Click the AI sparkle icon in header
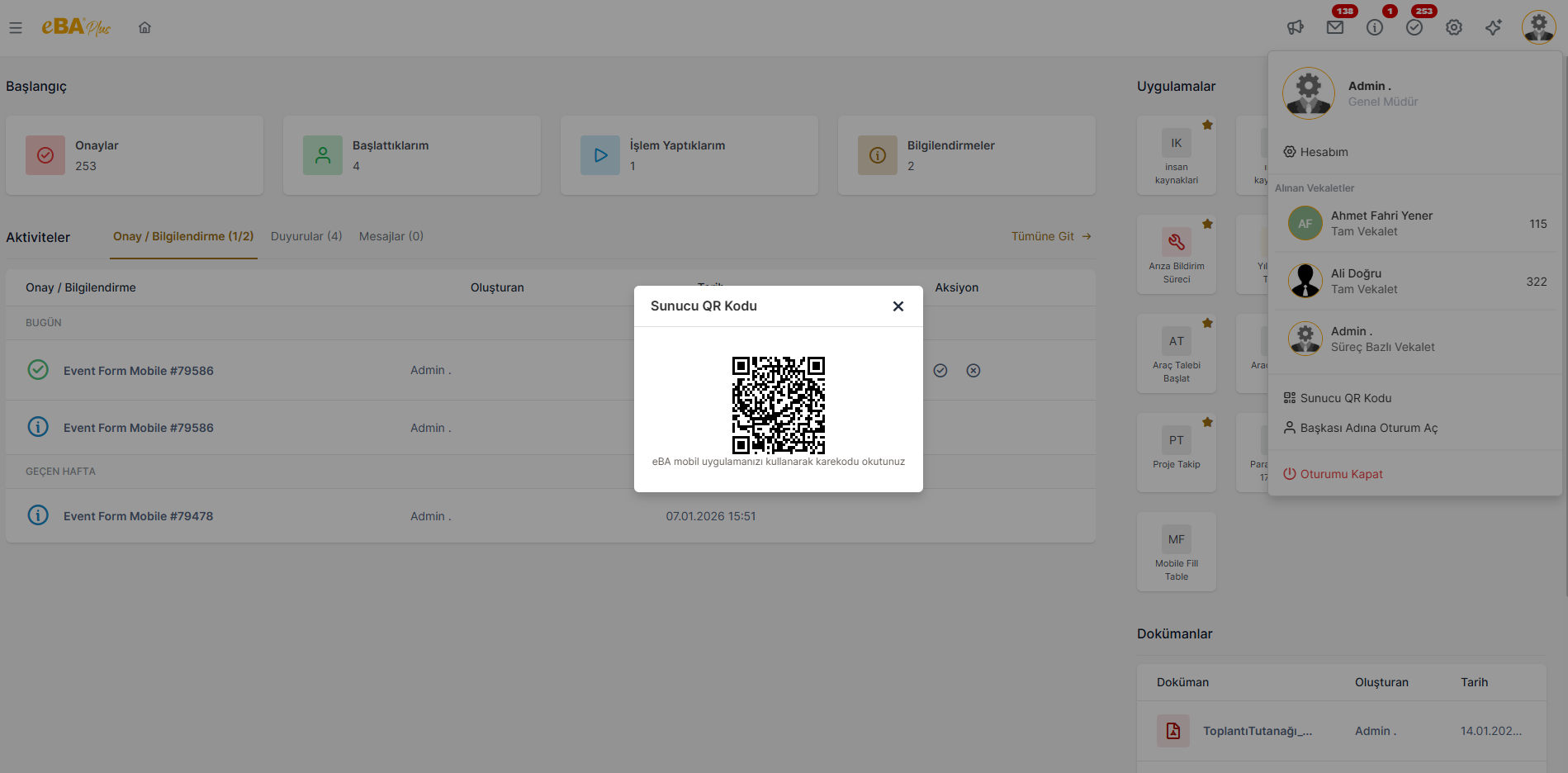This screenshot has width=1568, height=773. (x=1494, y=28)
